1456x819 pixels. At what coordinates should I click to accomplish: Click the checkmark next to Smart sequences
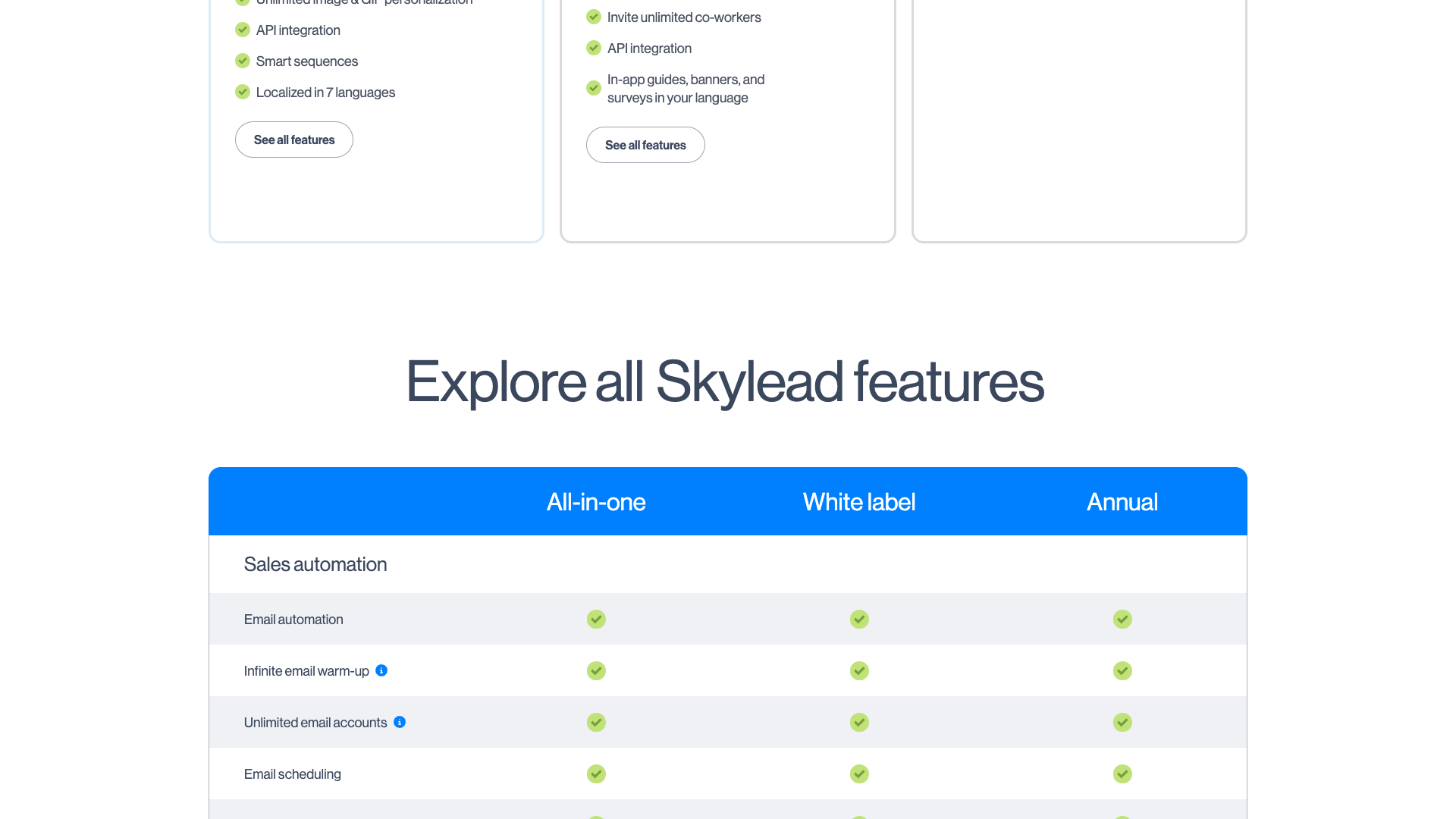point(243,61)
